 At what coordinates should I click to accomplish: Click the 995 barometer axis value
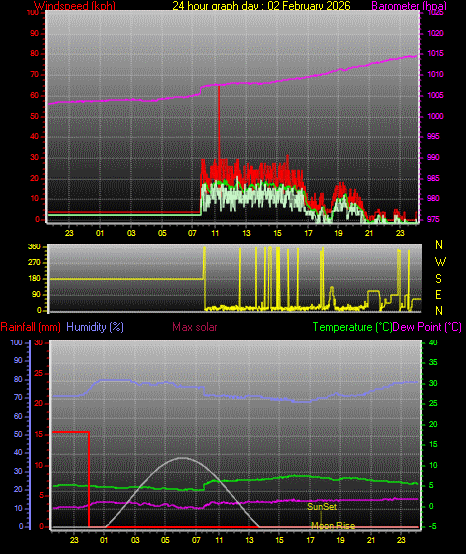[x=433, y=136]
